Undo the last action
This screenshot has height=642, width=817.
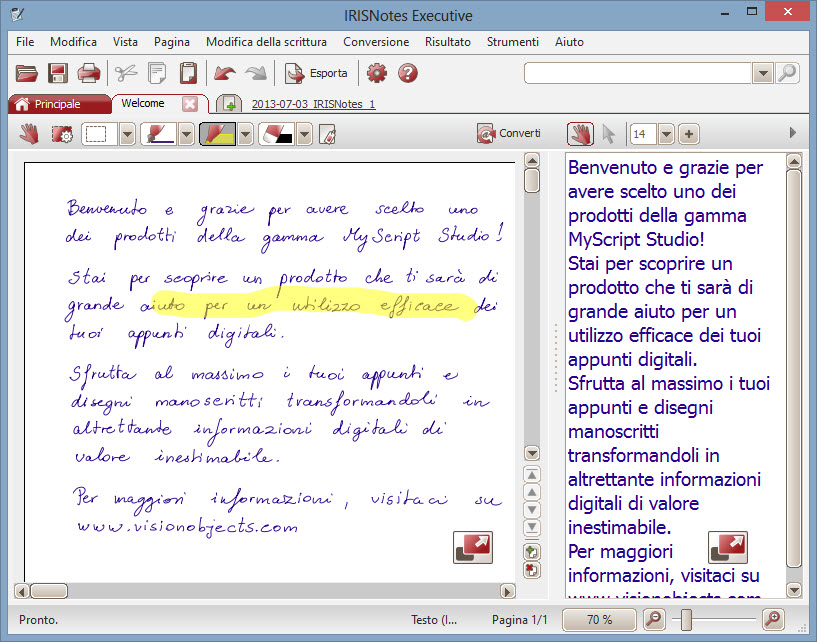point(225,73)
